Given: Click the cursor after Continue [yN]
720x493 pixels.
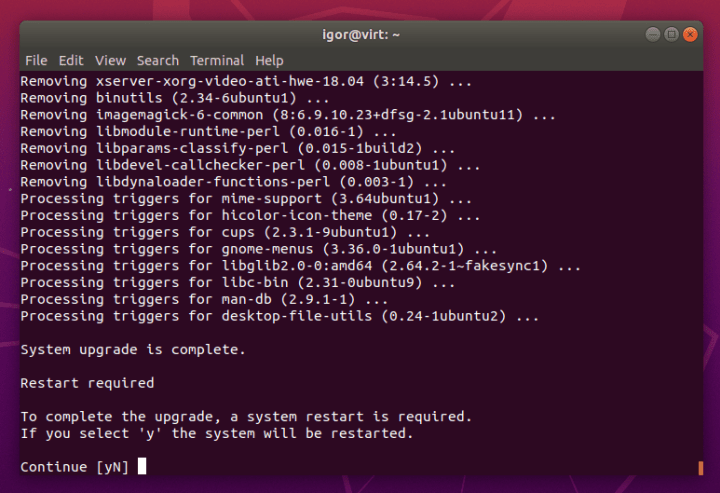Looking at the screenshot, I should 142,466.
